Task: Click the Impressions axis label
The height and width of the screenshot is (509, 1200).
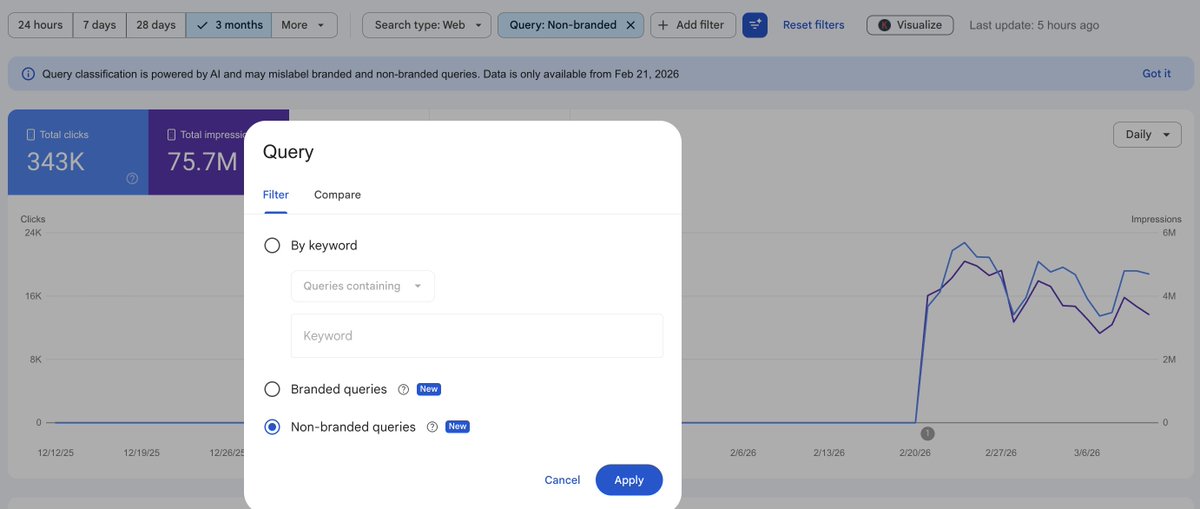Action: tap(1156, 219)
